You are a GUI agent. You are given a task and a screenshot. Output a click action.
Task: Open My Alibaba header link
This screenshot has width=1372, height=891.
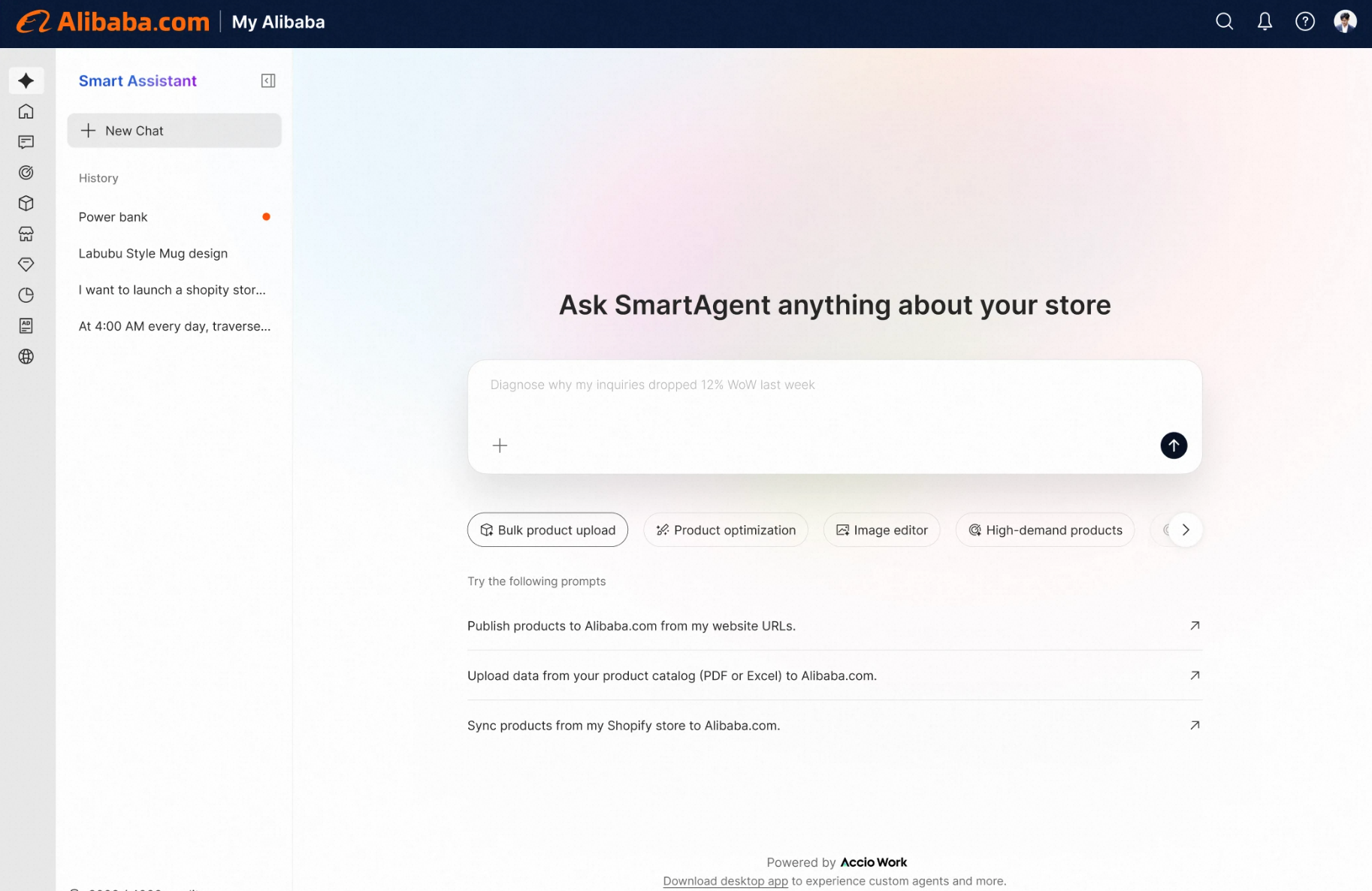click(x=278, y=22)
